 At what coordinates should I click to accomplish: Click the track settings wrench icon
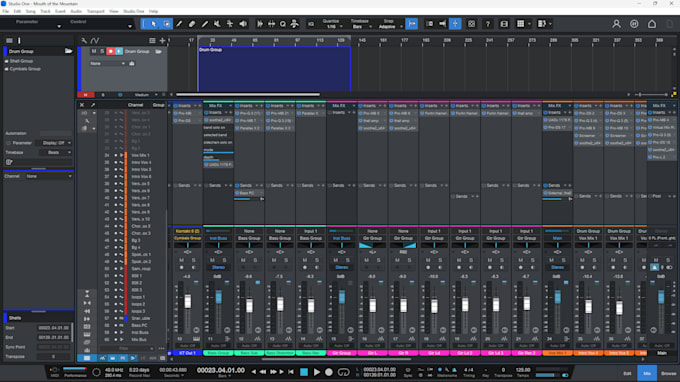click(x=84, y=41)
